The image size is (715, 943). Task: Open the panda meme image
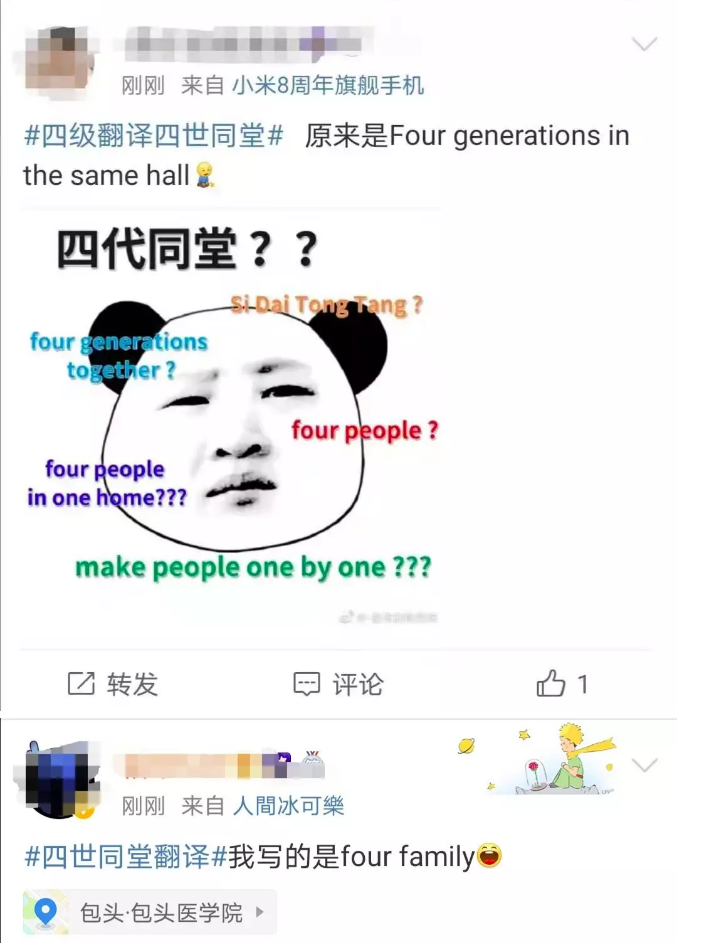pos(232,426)
